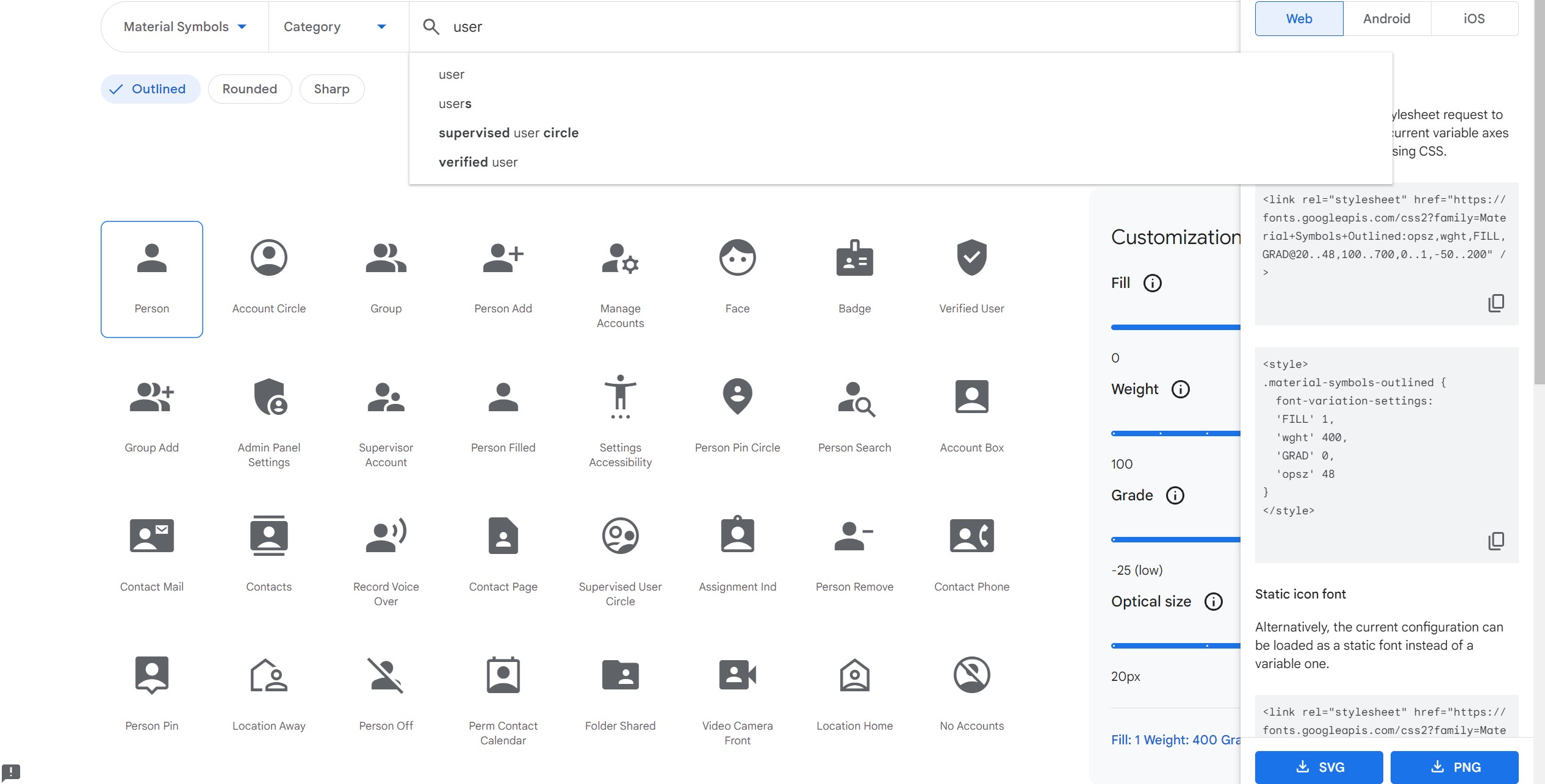The height and width of the screenshot is (784, 1545).
Task: Click the Supervised User Circle icon
Action: [620, 536]
